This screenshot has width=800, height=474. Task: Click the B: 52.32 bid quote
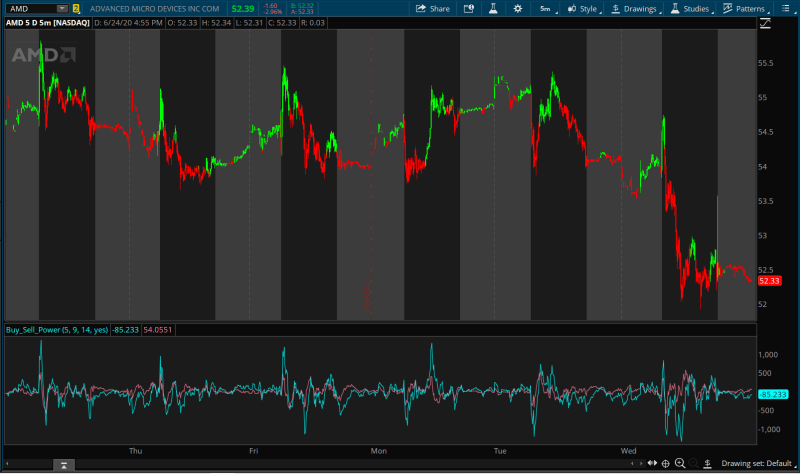coord(302,6)
